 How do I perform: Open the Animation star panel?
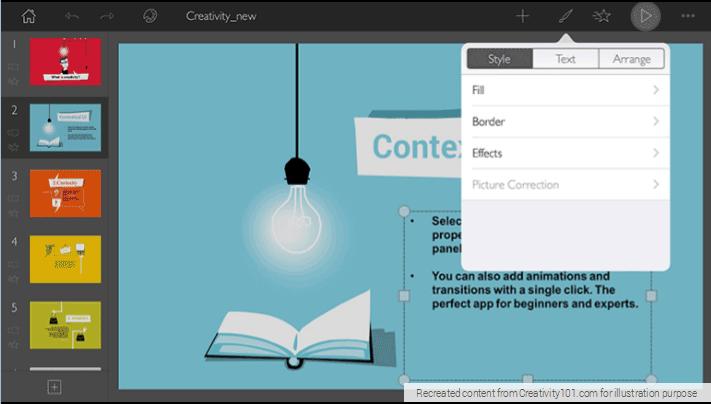point(602,16)
